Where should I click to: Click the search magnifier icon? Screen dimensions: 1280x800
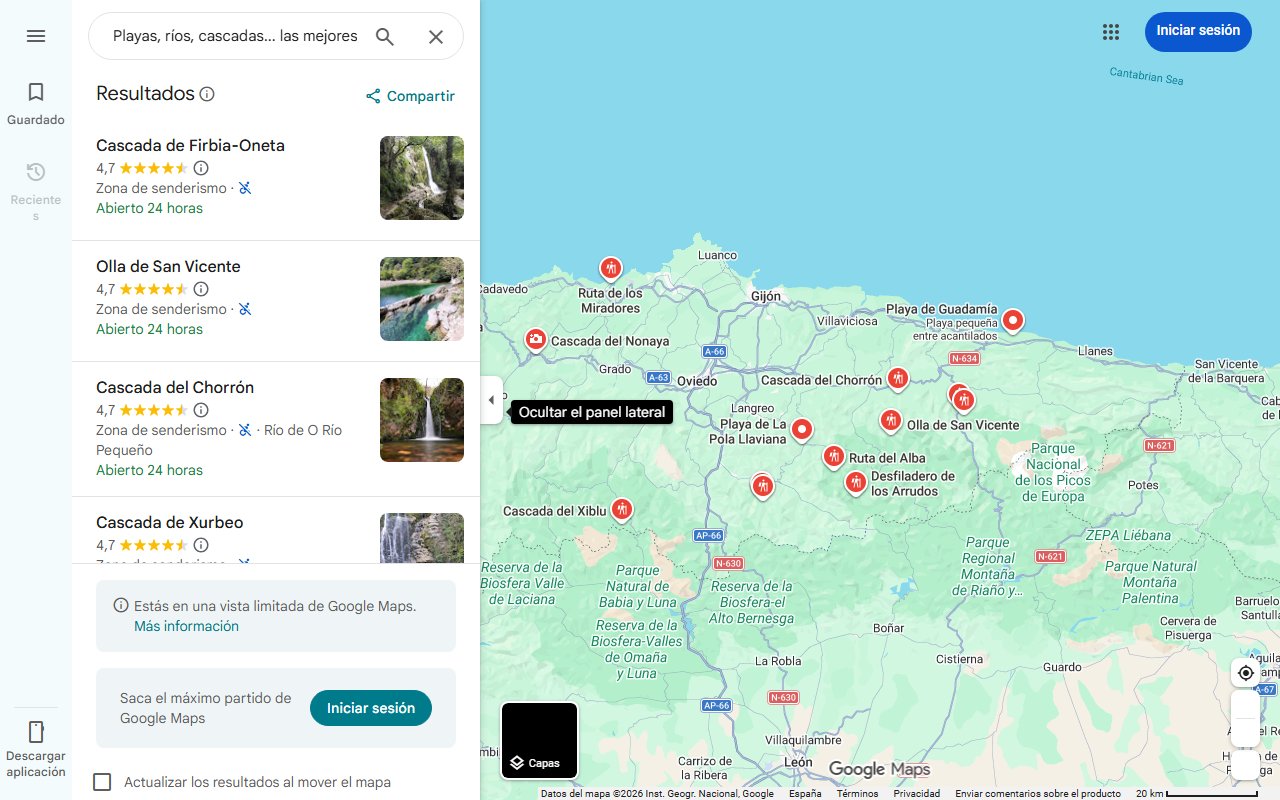click(x=385, y=36)
